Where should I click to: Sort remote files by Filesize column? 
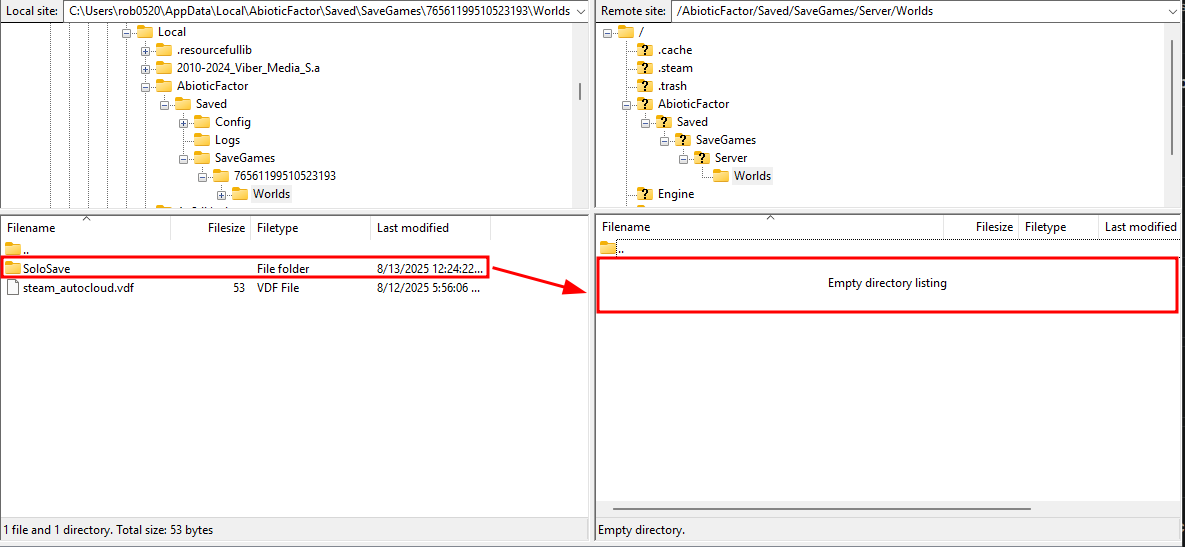pyautogui.click(x=981, y=227)
